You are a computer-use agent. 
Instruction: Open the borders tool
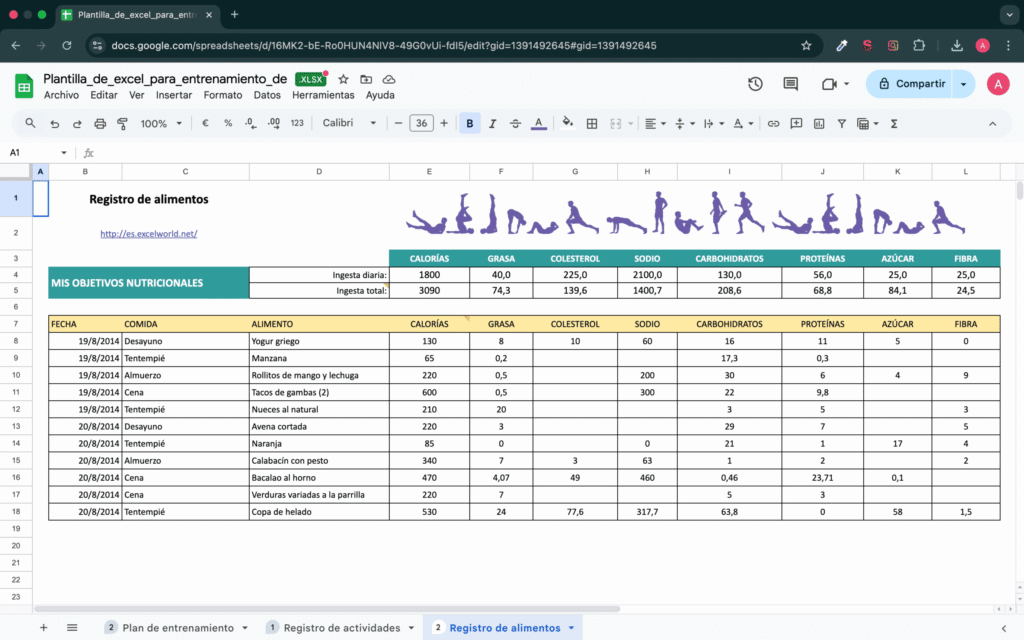point(593,123)
